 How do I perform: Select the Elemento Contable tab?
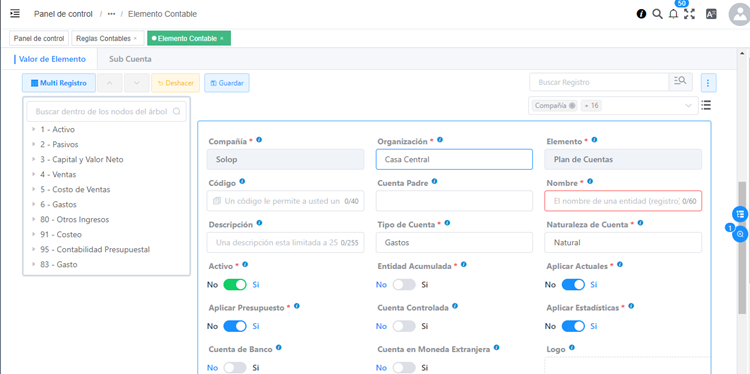(188, 38)
